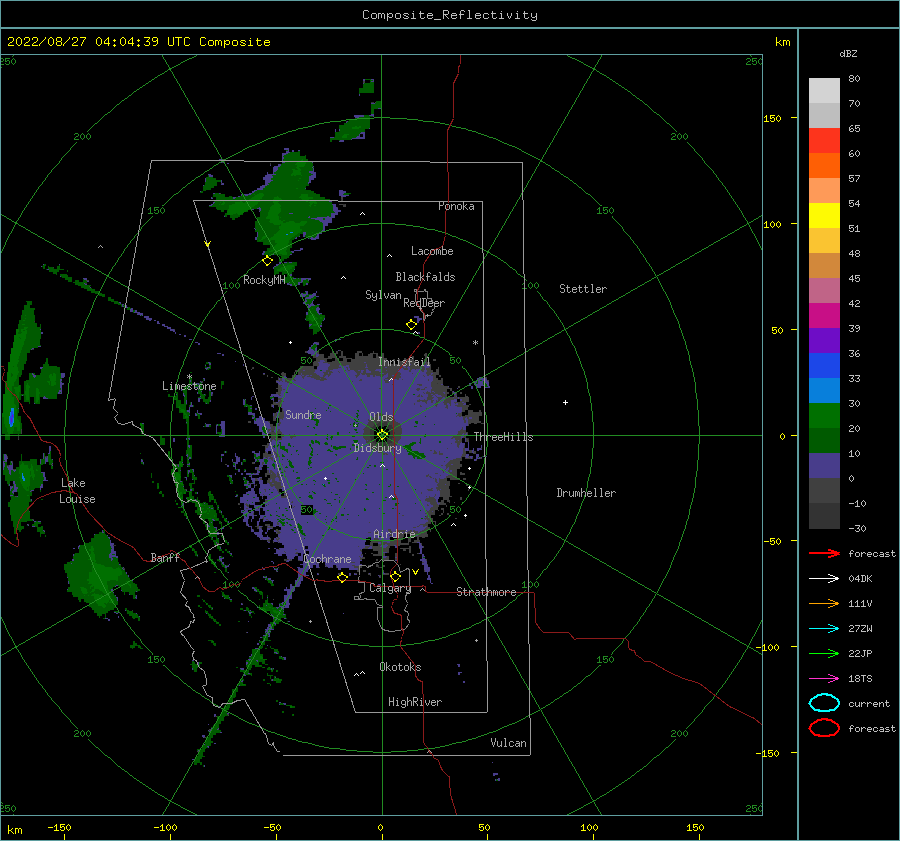This screenshot has height=841, width=900.
Task: Click the Lacombe city label
Action: point(432,251)
